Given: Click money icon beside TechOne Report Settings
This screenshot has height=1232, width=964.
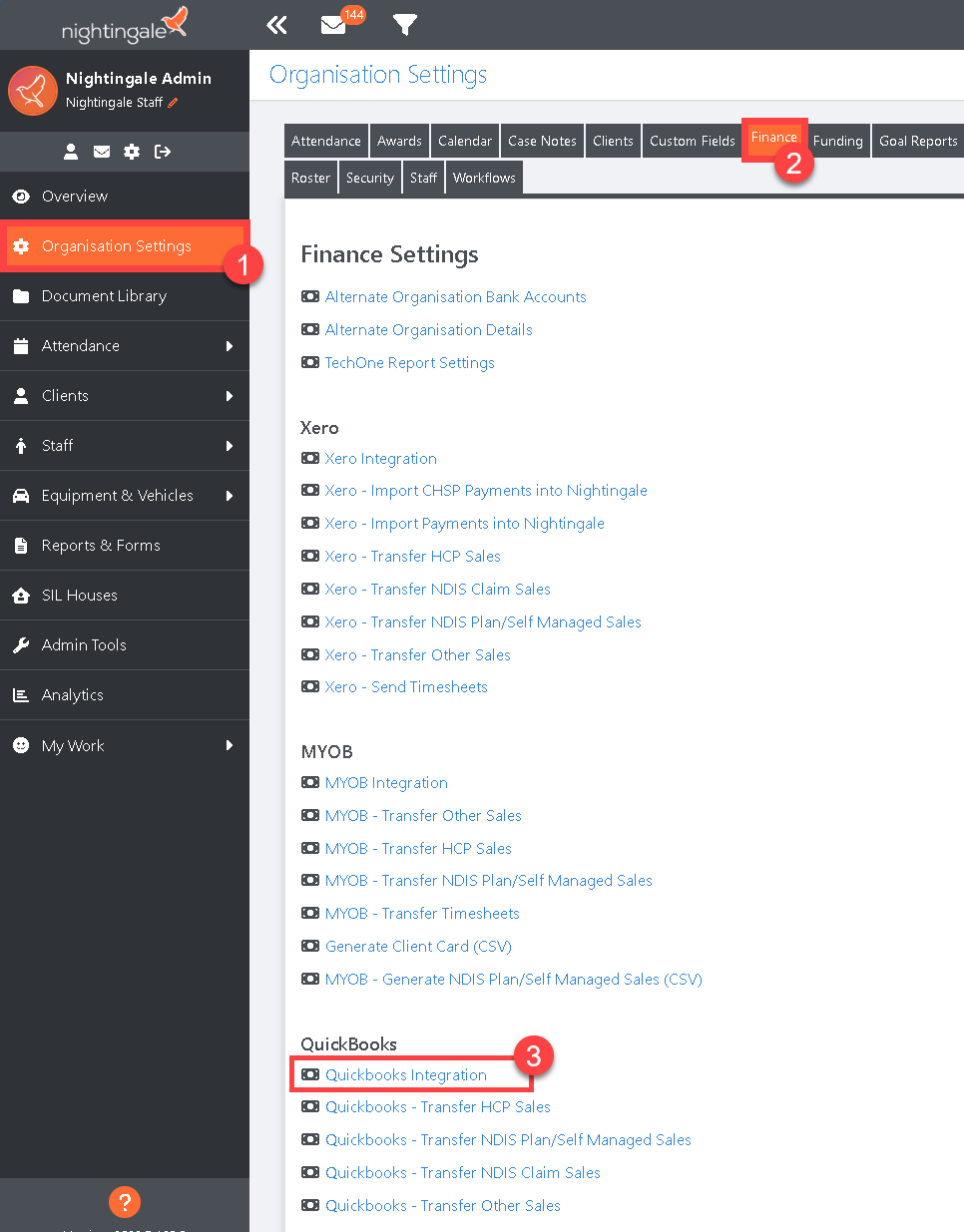Looking at the screenshot, I should [x=310, y=362].
